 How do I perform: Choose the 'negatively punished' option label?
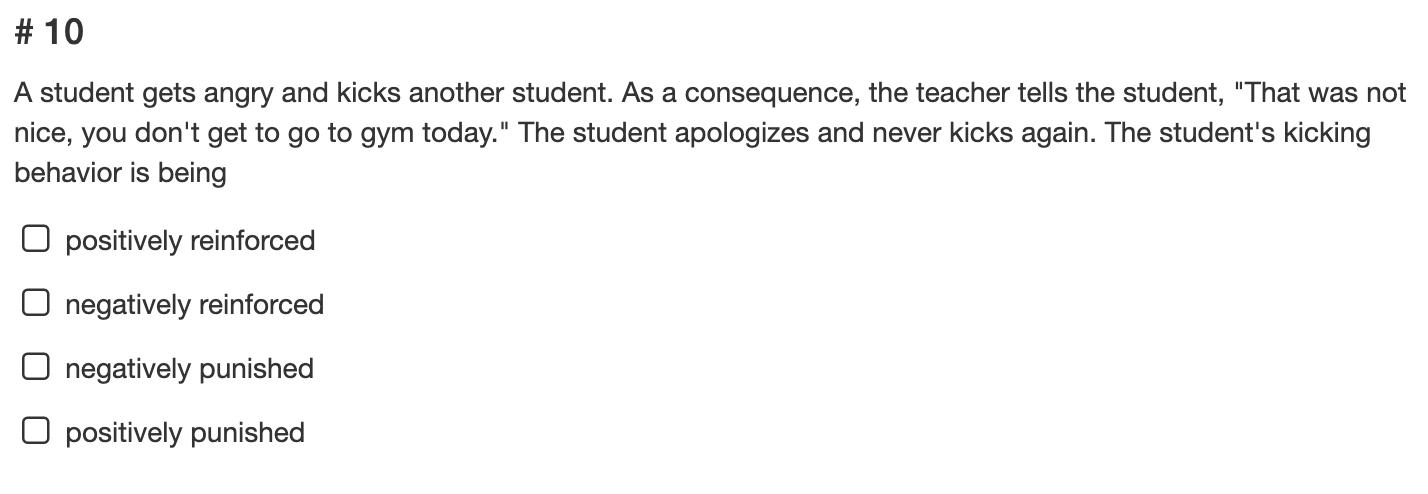(x=190, y=369)
